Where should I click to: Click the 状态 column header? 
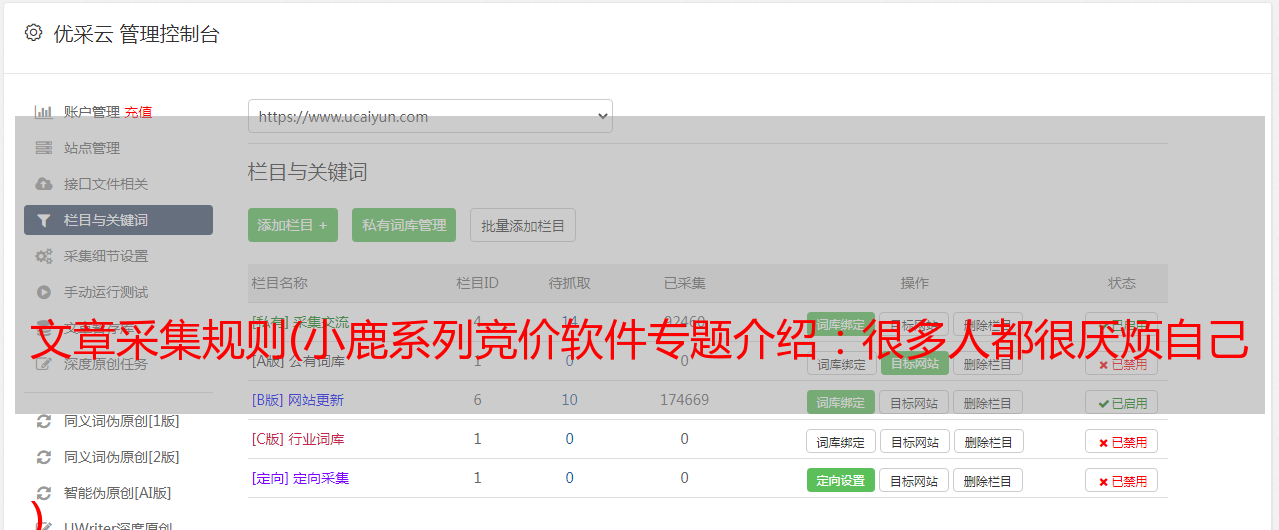(1122, 283)
